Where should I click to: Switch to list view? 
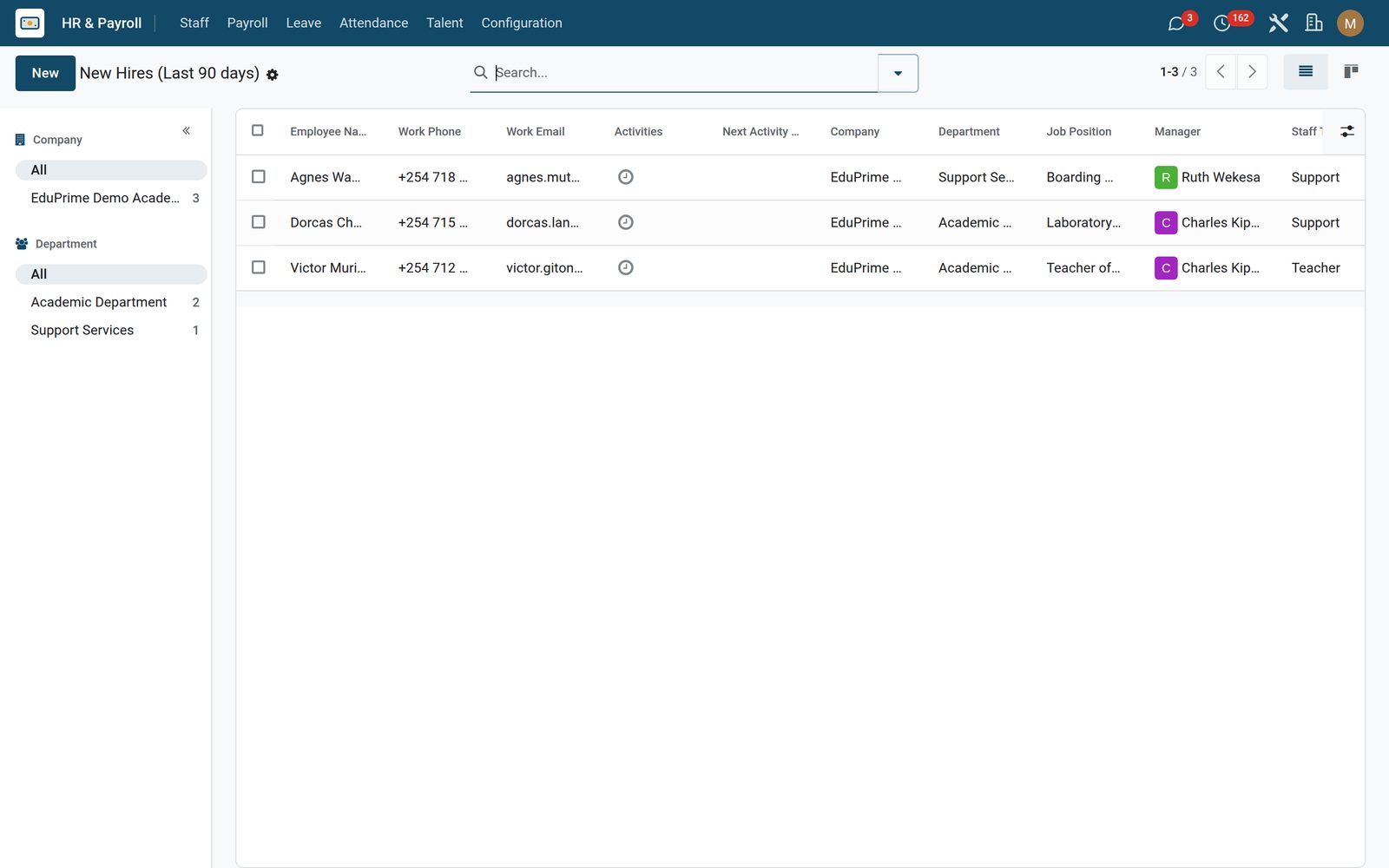[x=1306, y=72]
